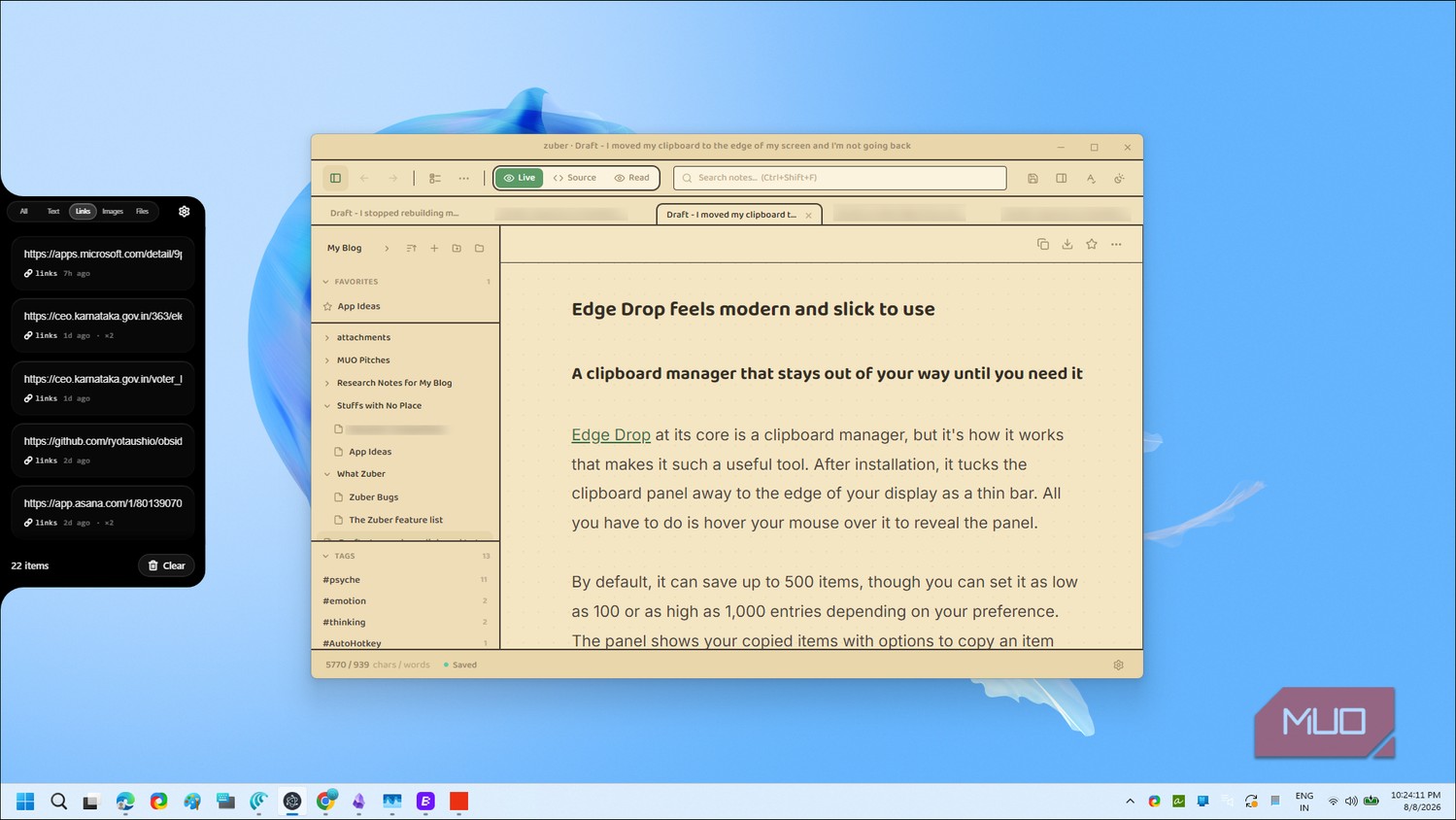Go forward with the right arrow
Image resolution: width=1456 pixels, height=820 pixels.
393,178
